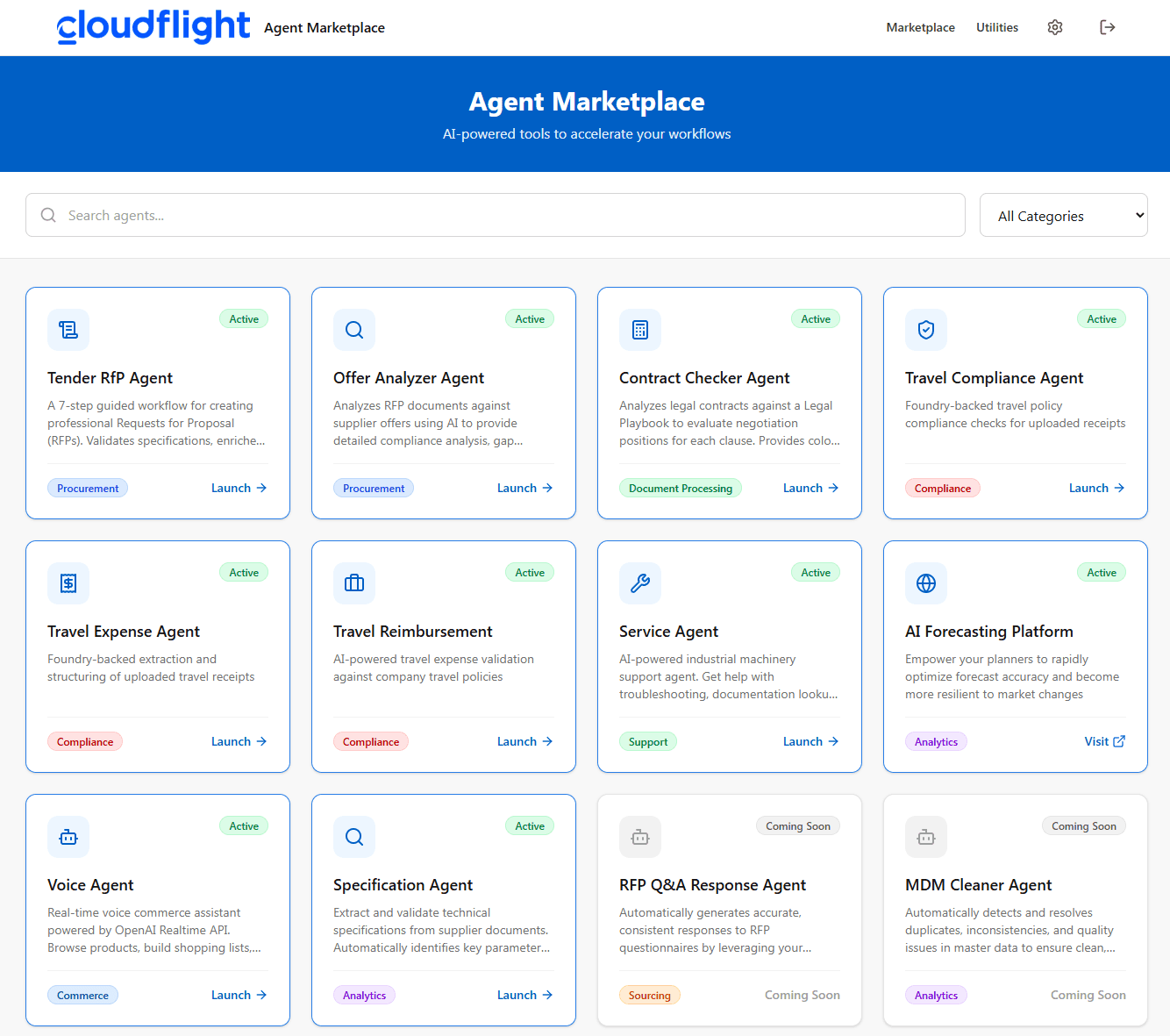Click the Travel Compliance Agent shield icon
The image size is (1170, 1036).
[x=926, y=330]
